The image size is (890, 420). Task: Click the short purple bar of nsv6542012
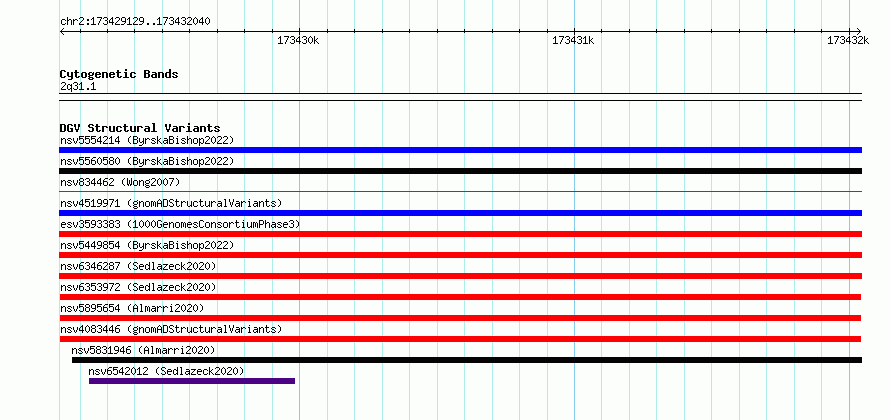pos(192,381)
